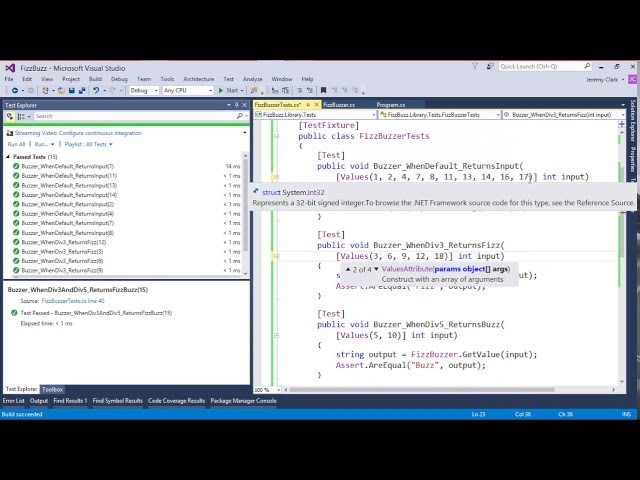
Task: Open the Error List tab
Action: [x=13, y=401]
